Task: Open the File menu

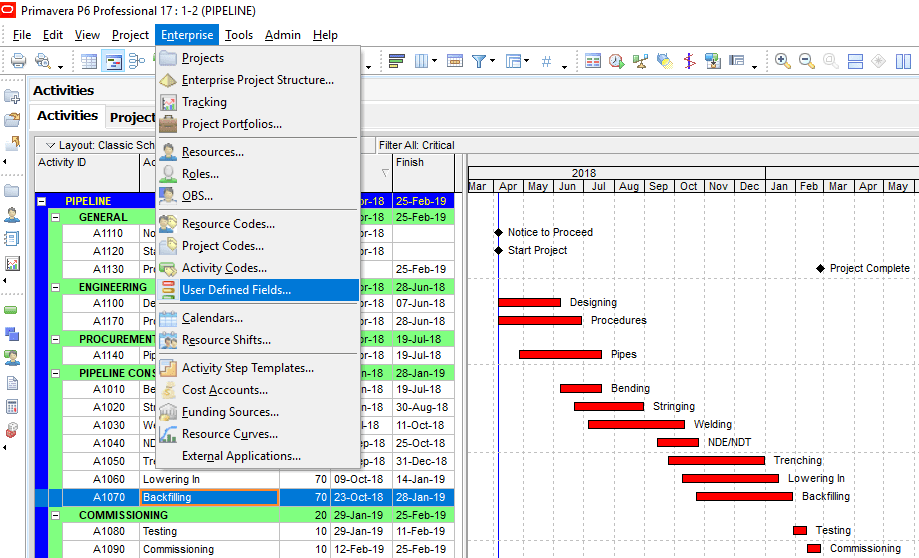Action: click(22, 35)
